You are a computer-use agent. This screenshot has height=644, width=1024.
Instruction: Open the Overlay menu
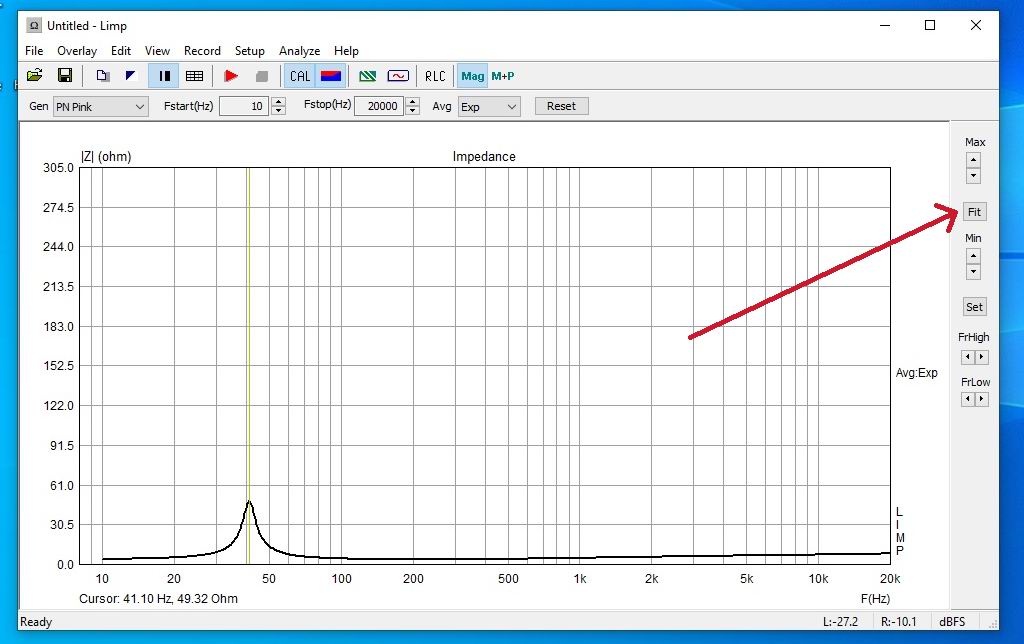76,51
